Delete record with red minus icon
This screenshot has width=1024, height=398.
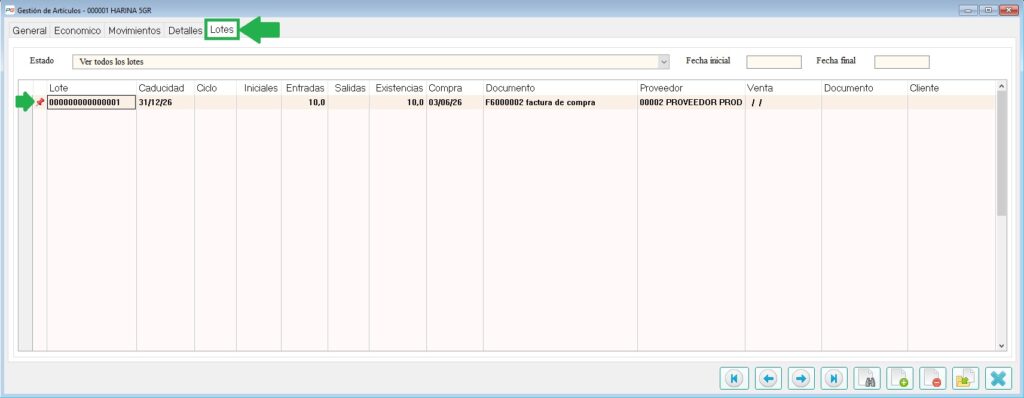coord(933,378)
